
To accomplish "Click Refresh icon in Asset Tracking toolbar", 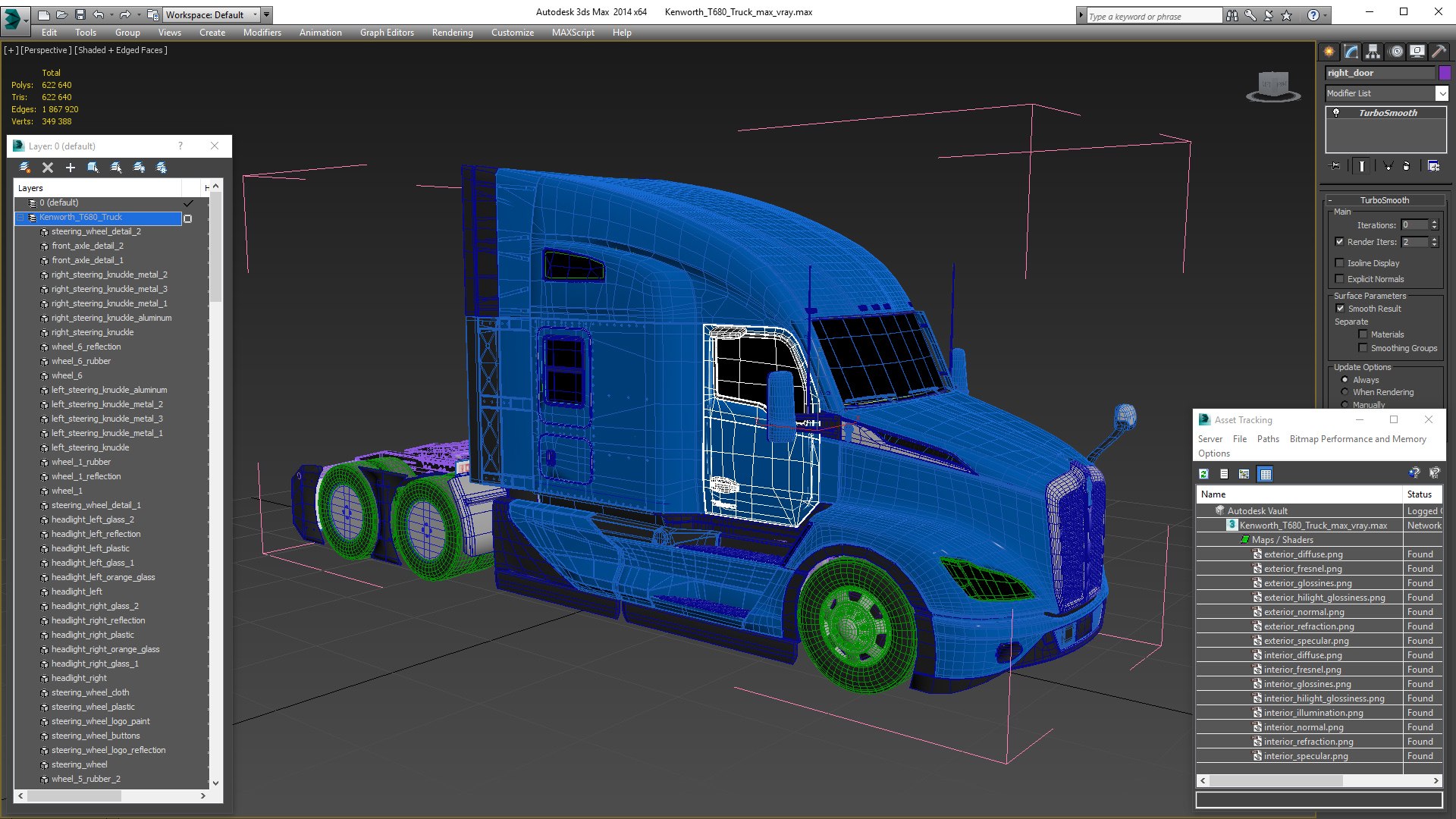I will (x=1203, y=474).
